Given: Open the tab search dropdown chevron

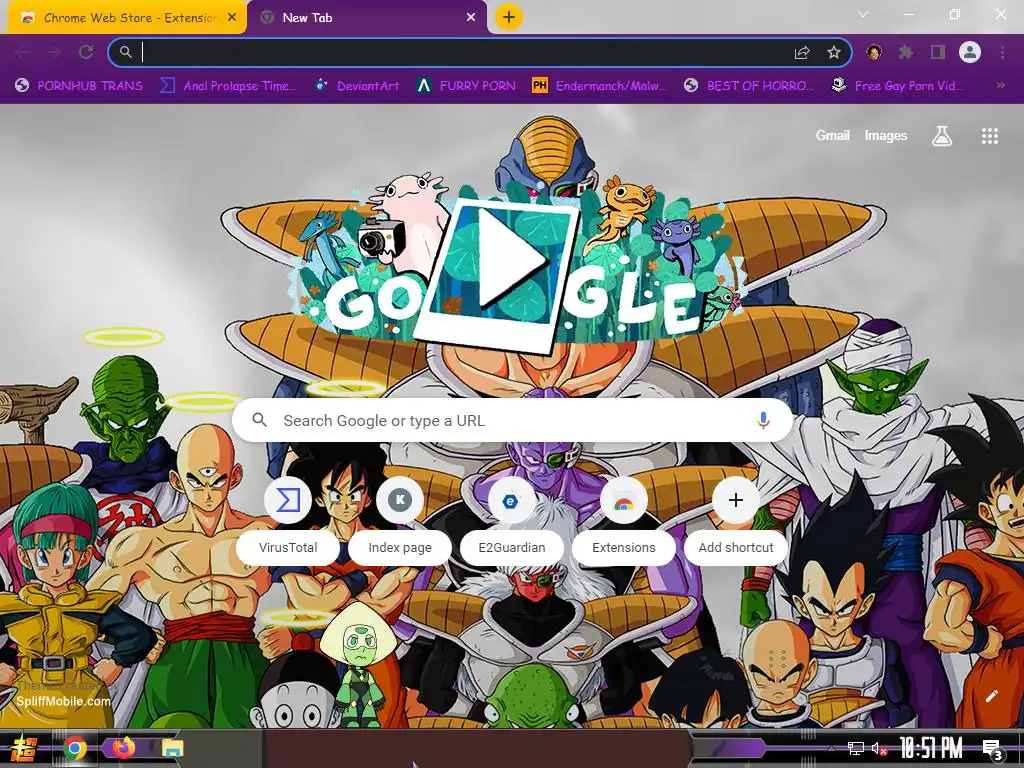Looking at the screenshot, I should point(863,14).
